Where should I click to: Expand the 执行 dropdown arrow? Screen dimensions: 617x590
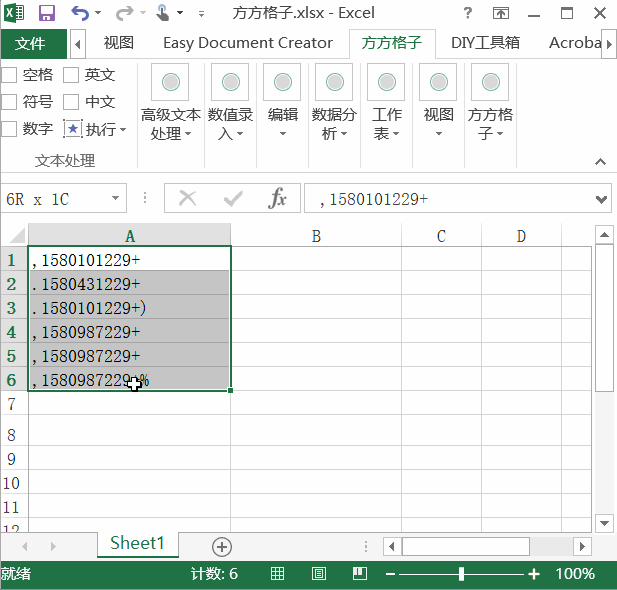(123, 129)
